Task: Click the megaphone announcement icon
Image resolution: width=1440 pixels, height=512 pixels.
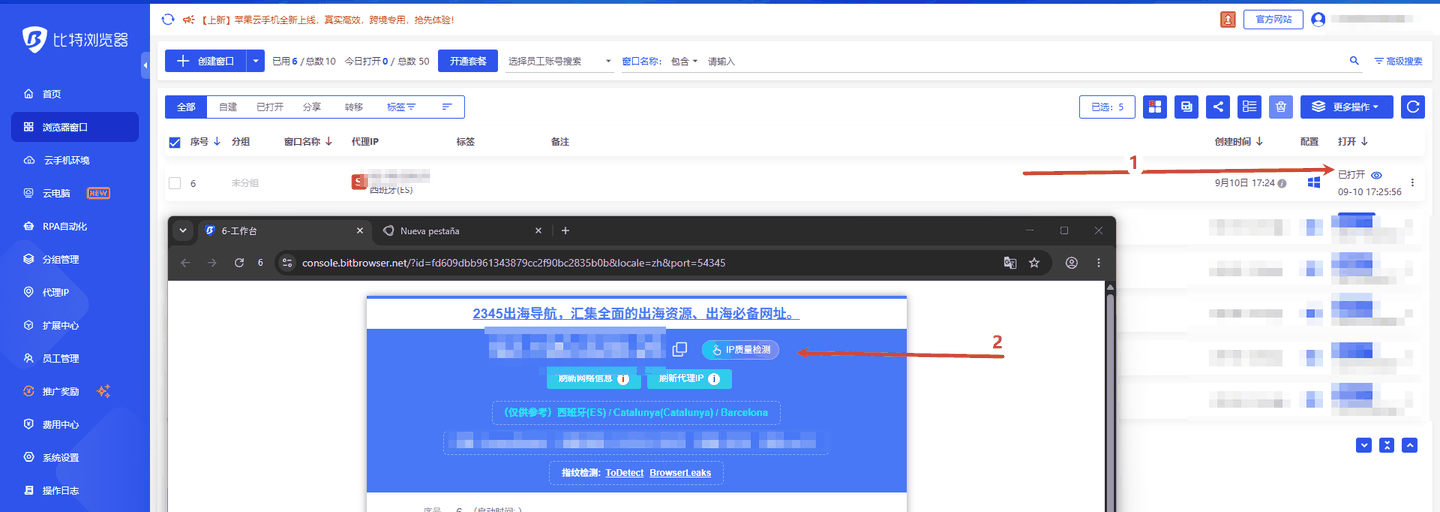Action: [x=187, y=19]
